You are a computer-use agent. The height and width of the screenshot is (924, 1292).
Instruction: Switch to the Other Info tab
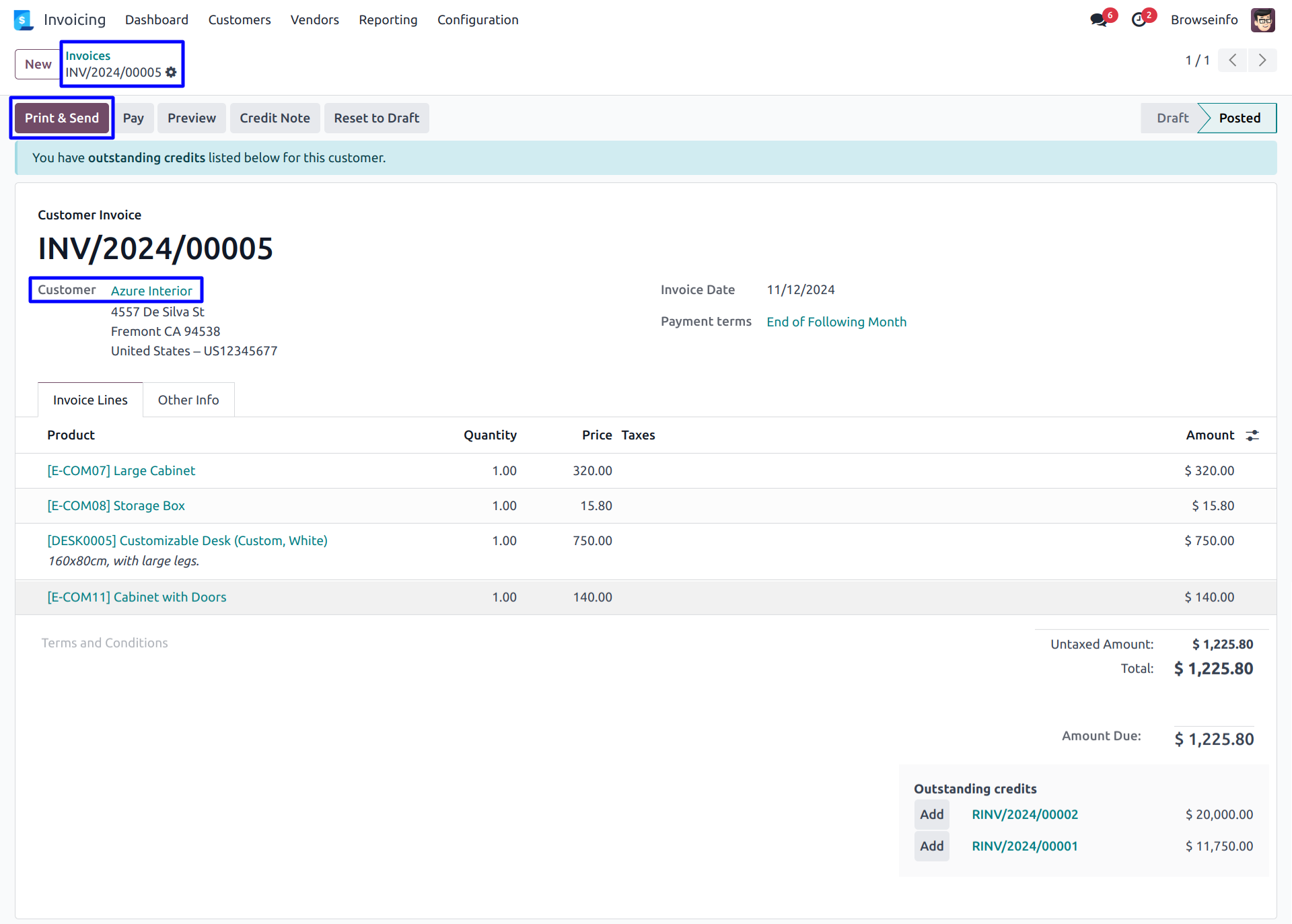tap(188, 400)
